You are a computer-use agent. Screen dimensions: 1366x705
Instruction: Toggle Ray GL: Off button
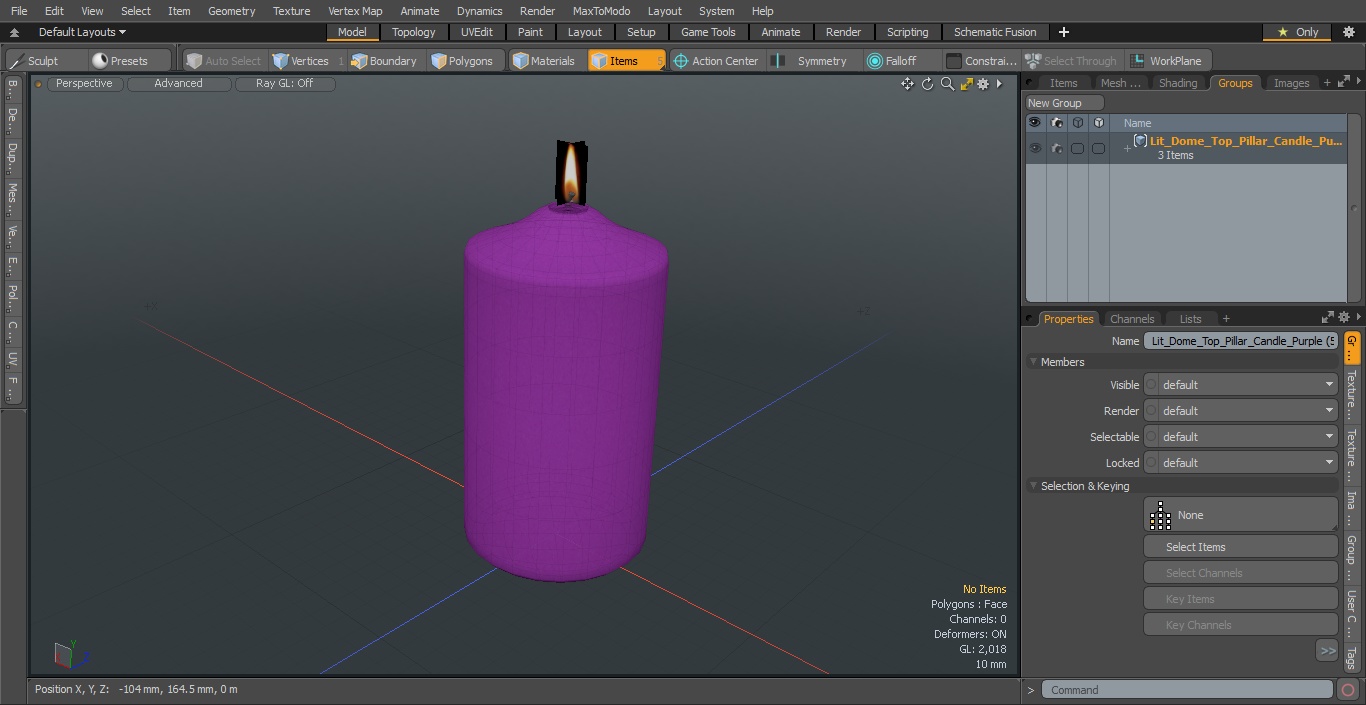[x=284, y=83]
